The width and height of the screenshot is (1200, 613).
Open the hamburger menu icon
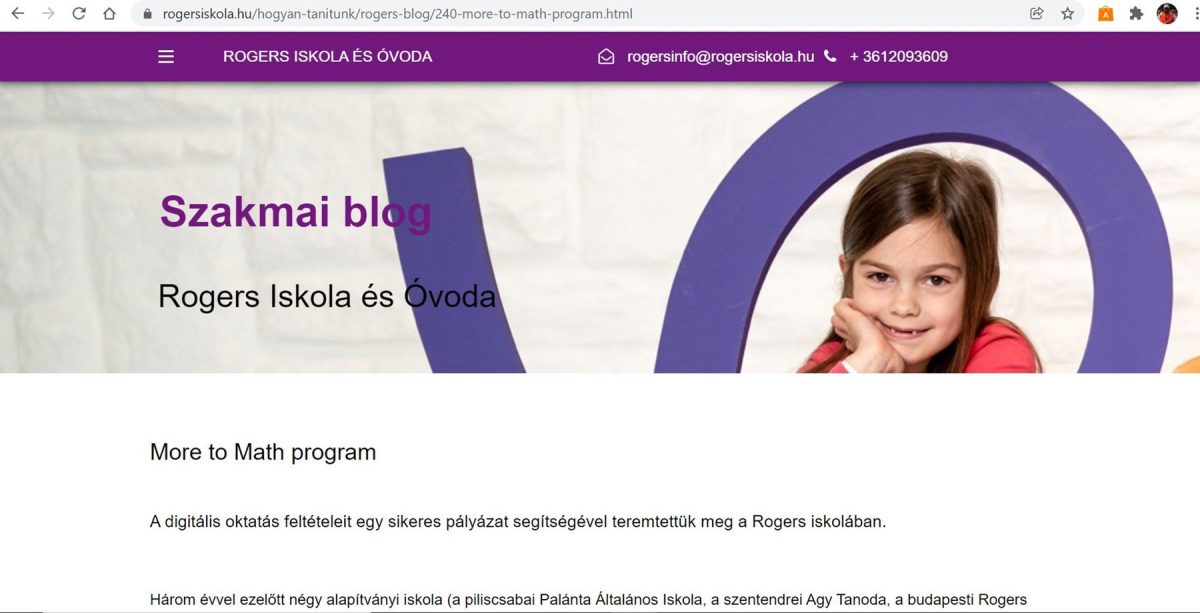[166, 57]
